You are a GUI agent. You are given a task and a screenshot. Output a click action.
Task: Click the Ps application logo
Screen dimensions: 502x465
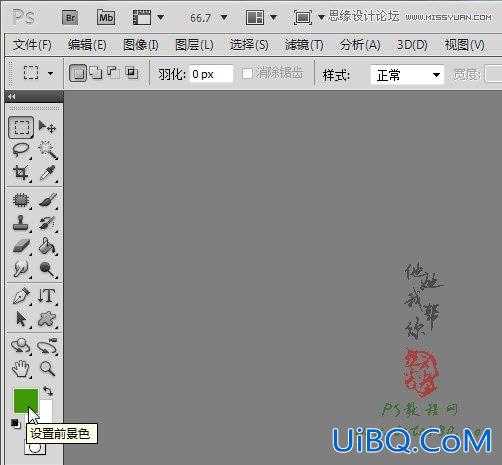[x=24, y=17]
